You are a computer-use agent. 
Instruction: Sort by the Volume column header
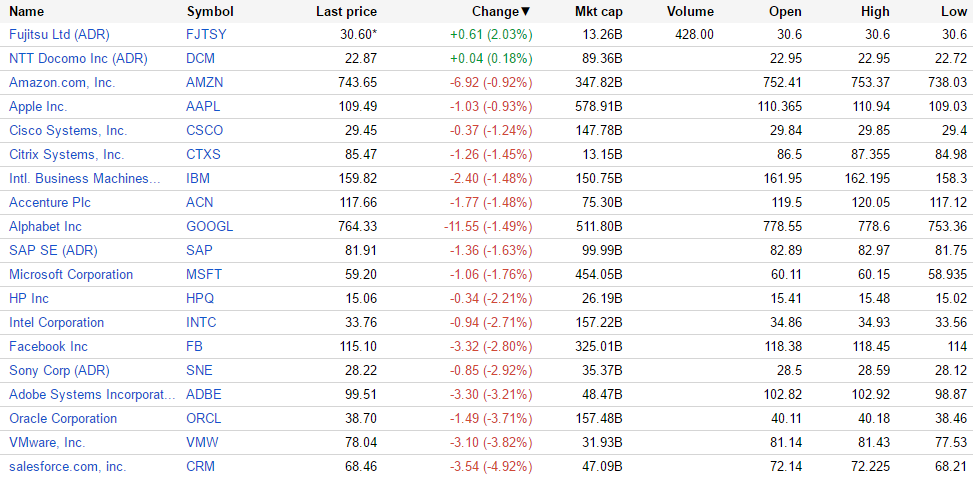click(690, 12)
